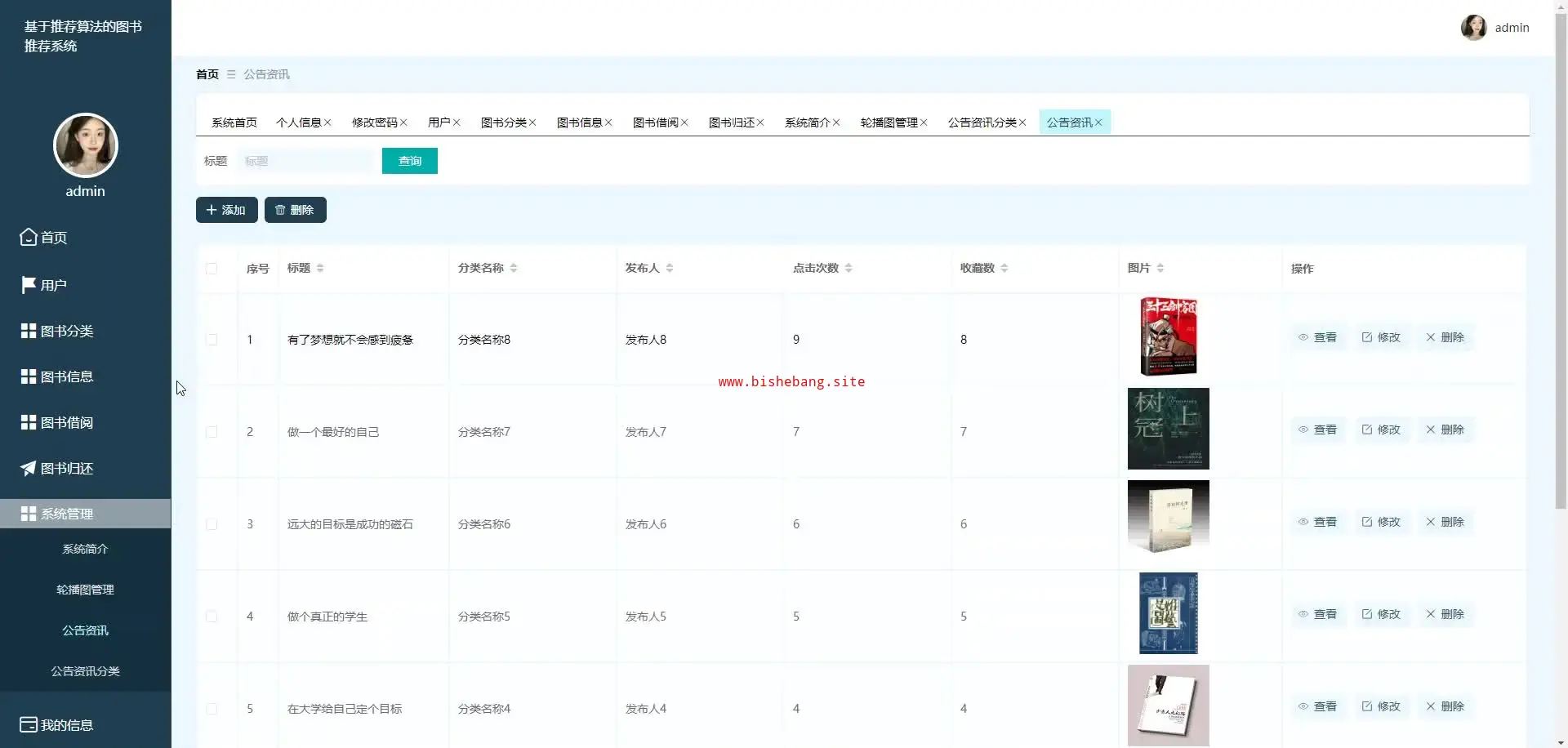Click the flag icon beside 用户
This screenshot has width=1568, height=748.
click(29, 285)
